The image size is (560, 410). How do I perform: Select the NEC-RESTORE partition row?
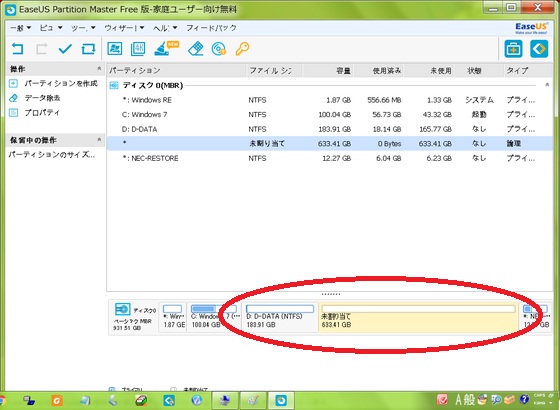click(x=329, y=158)
